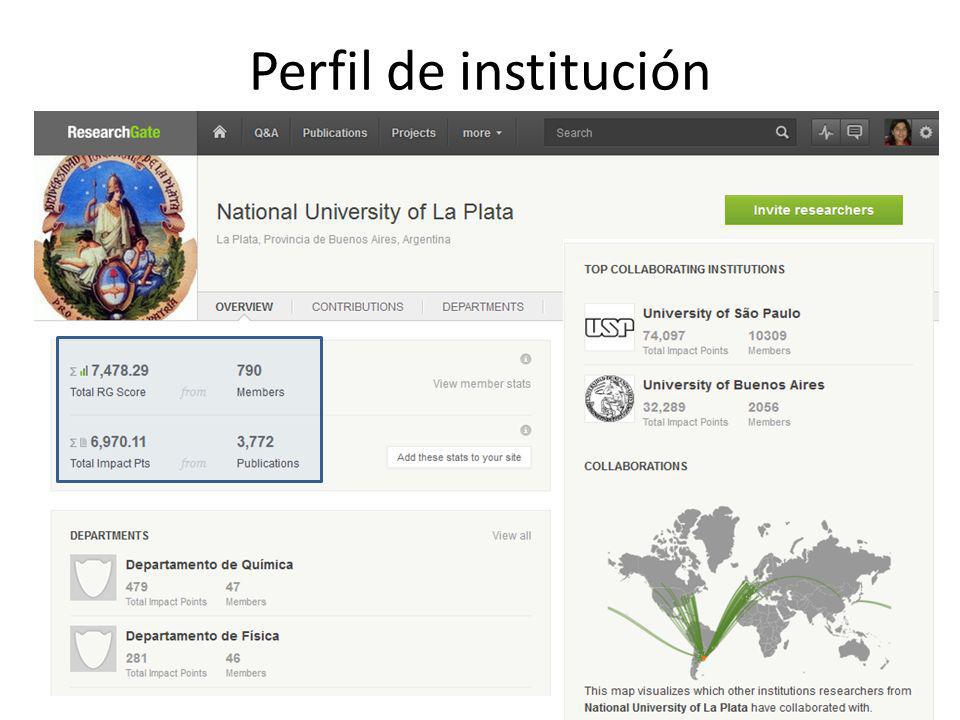Click the Top Collaborating Institutions heading
This screenshot has width=960, height=720.
pos(684,269)
